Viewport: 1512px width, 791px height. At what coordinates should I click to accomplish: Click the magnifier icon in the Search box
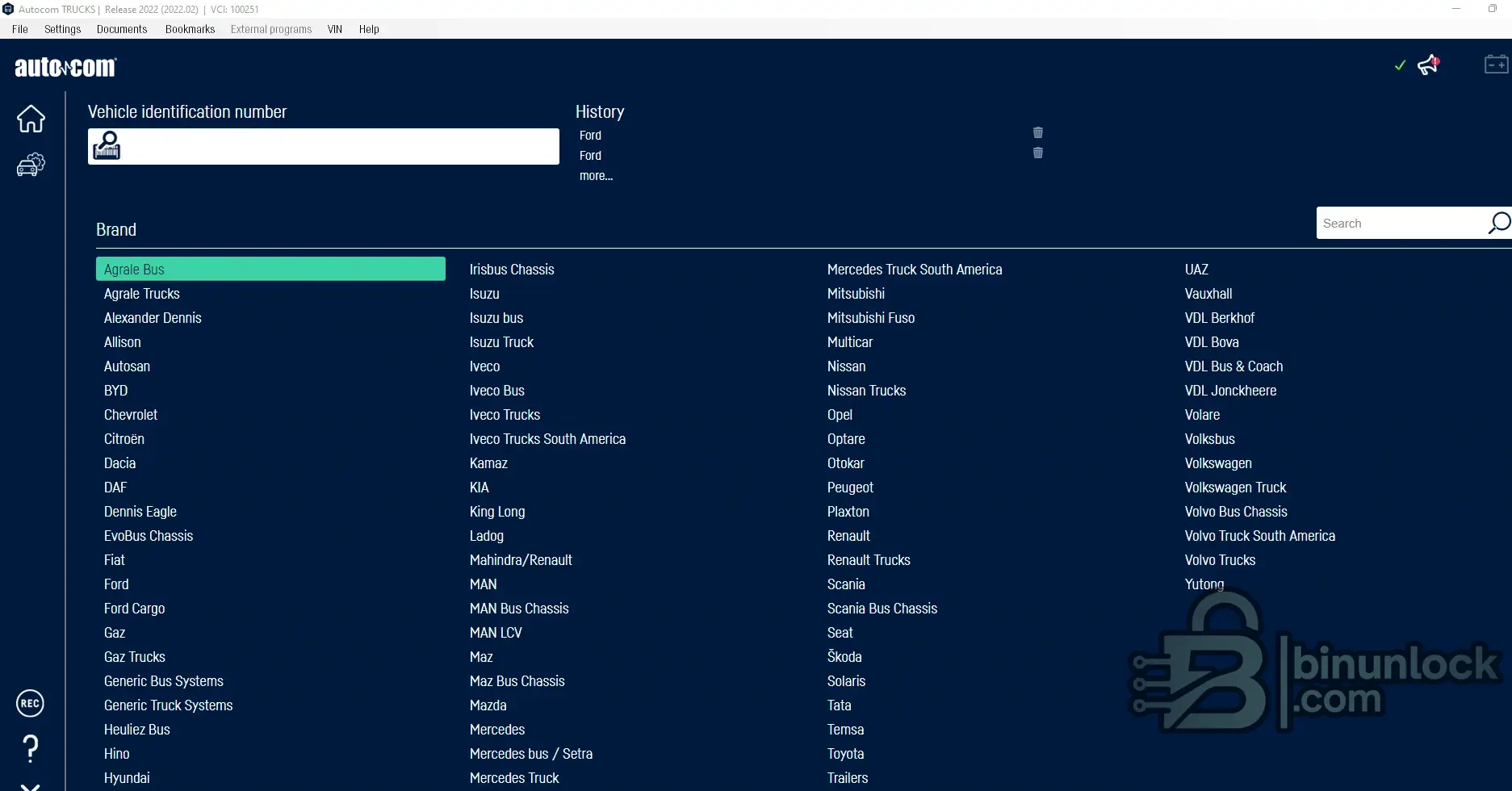[x=1498, y=224]
